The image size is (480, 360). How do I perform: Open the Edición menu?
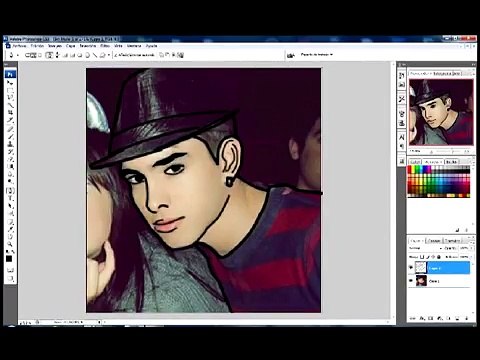pyautogui.click(x=37, y=46)
